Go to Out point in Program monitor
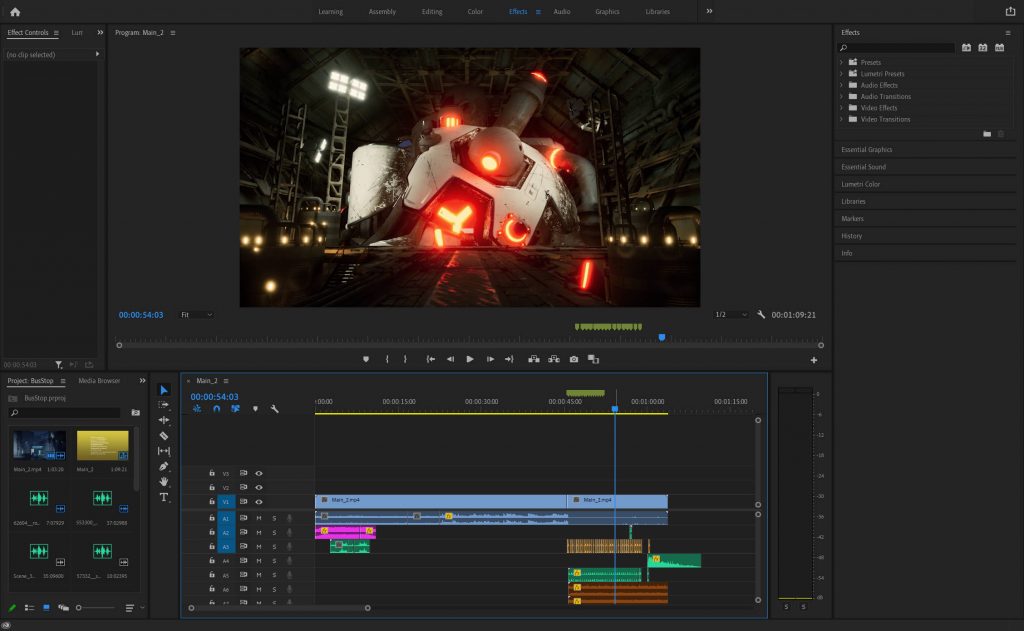The width and height of the screenshot is (1024, 631). coord(509,359)
